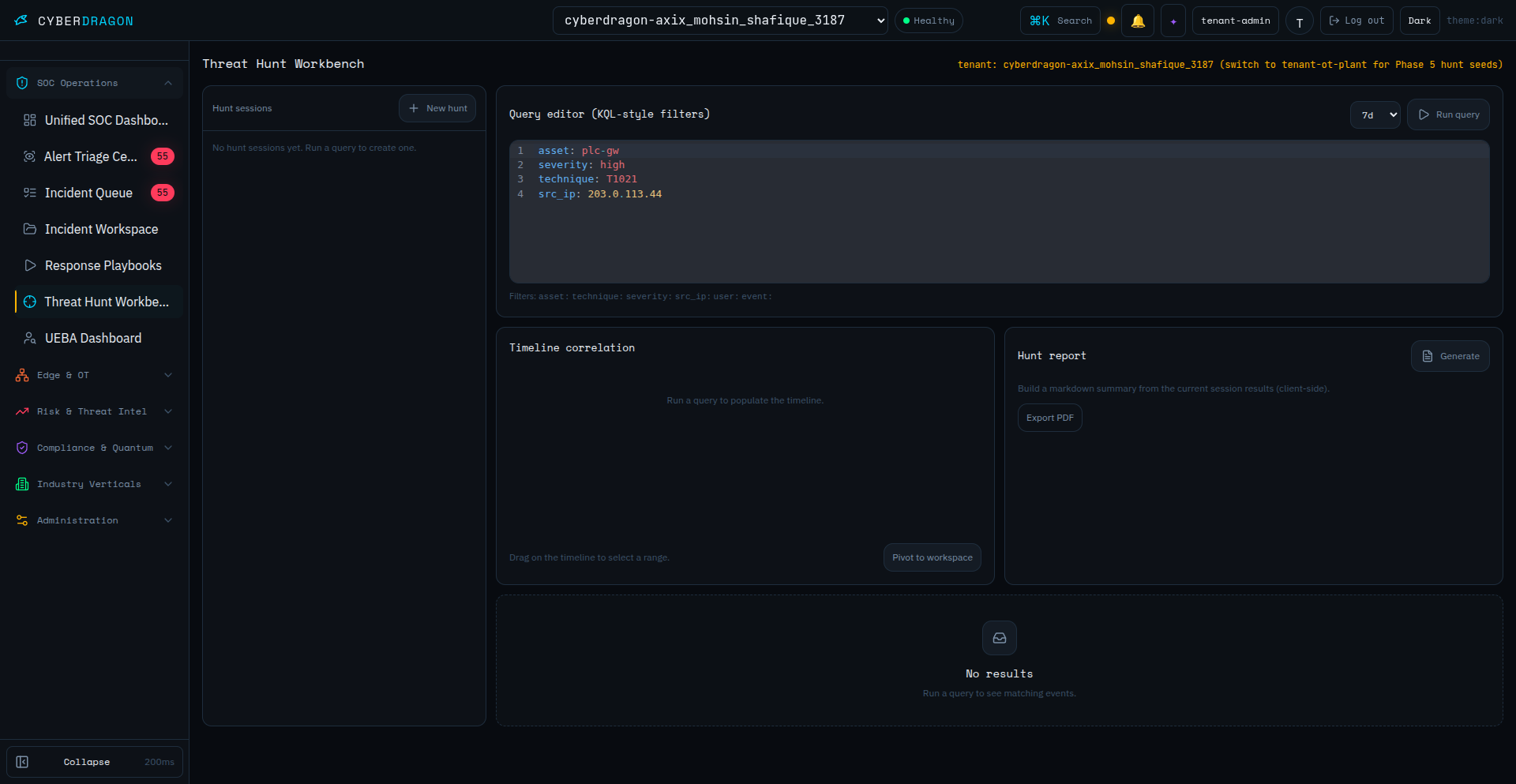Click the Alert Triage 55 badge

pos(163,156)
